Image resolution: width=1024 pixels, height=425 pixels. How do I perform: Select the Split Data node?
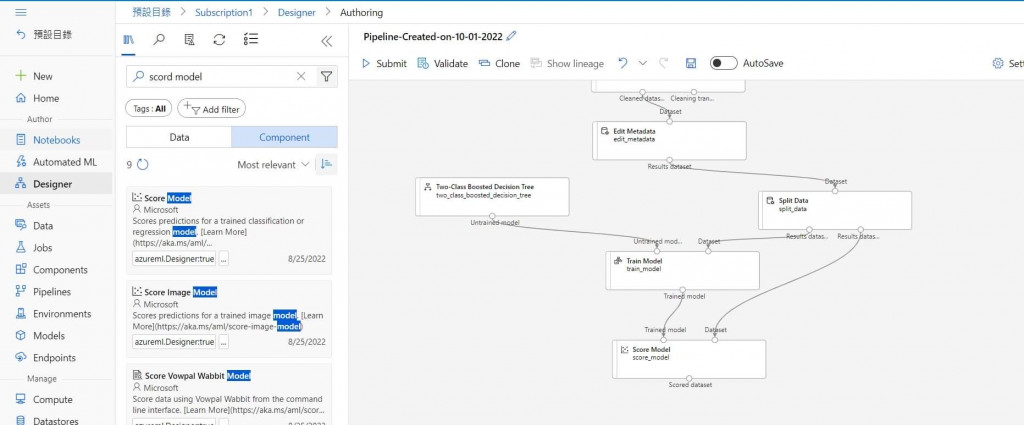pyautogui.click(x=835, y=210)
